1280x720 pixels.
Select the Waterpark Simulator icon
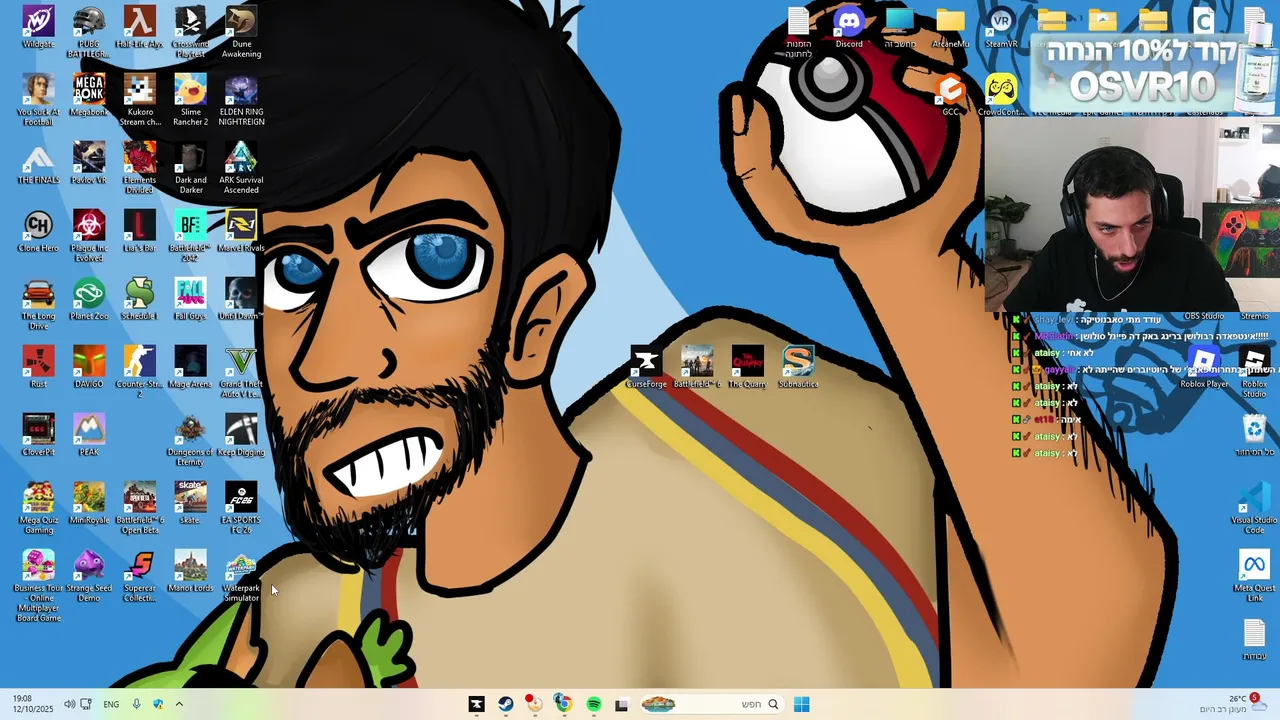[x=241, y=575]
